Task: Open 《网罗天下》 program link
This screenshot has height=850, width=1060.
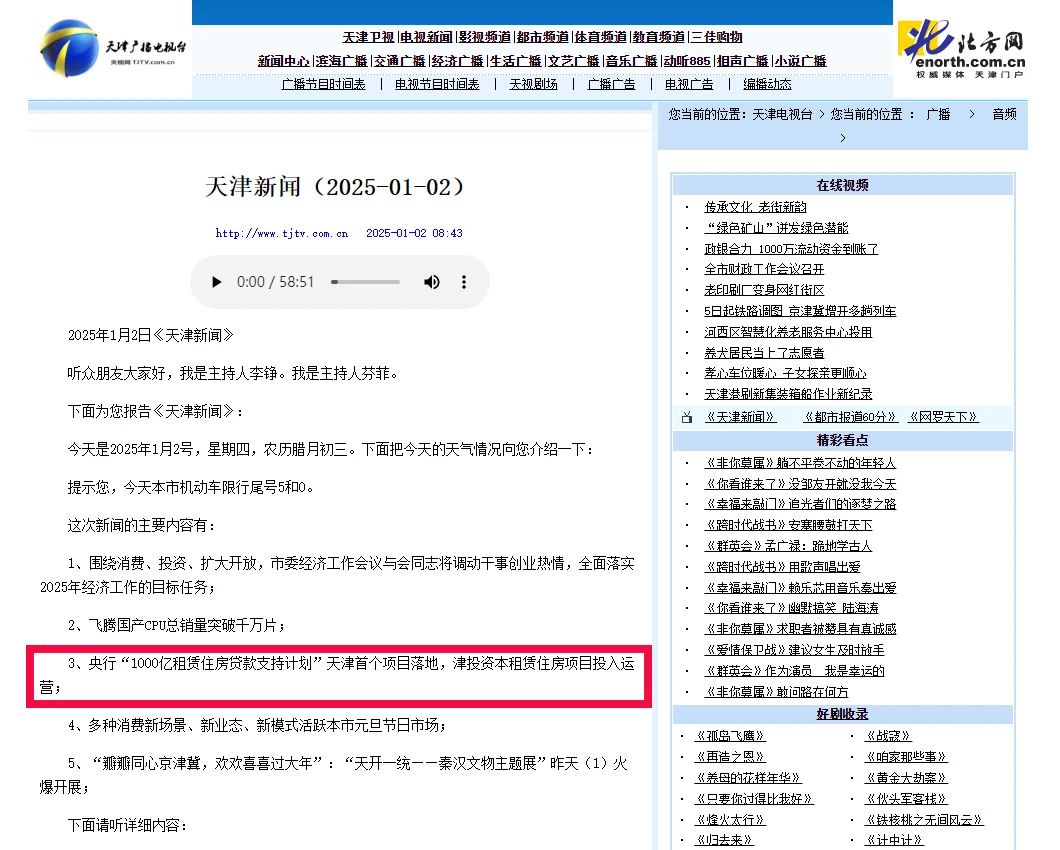Action: point(943,417)
